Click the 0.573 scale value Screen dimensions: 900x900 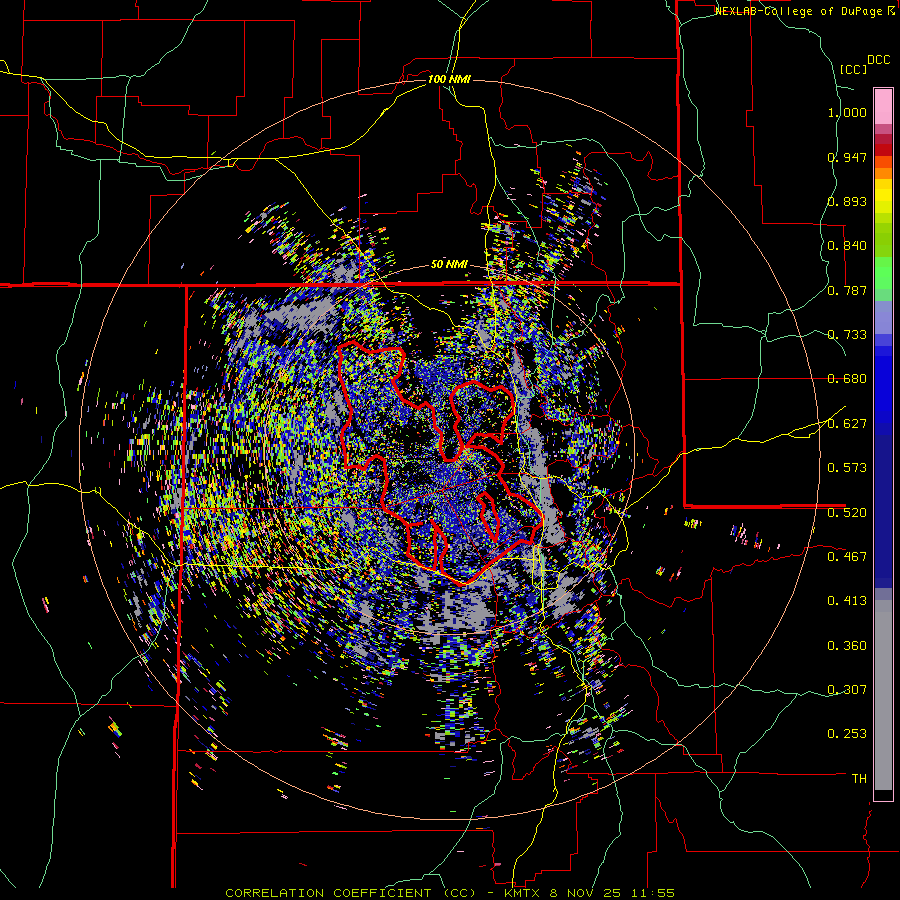(847, 468)
